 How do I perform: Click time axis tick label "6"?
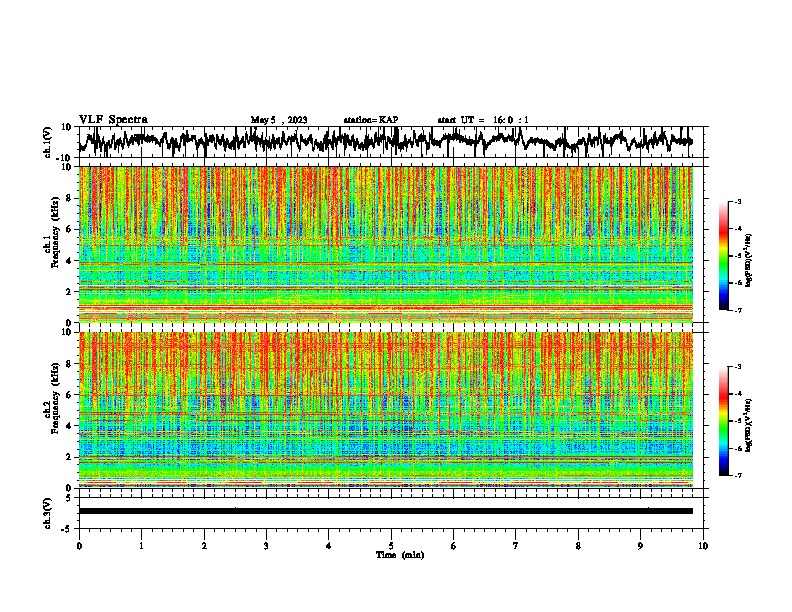coord(454,546)
